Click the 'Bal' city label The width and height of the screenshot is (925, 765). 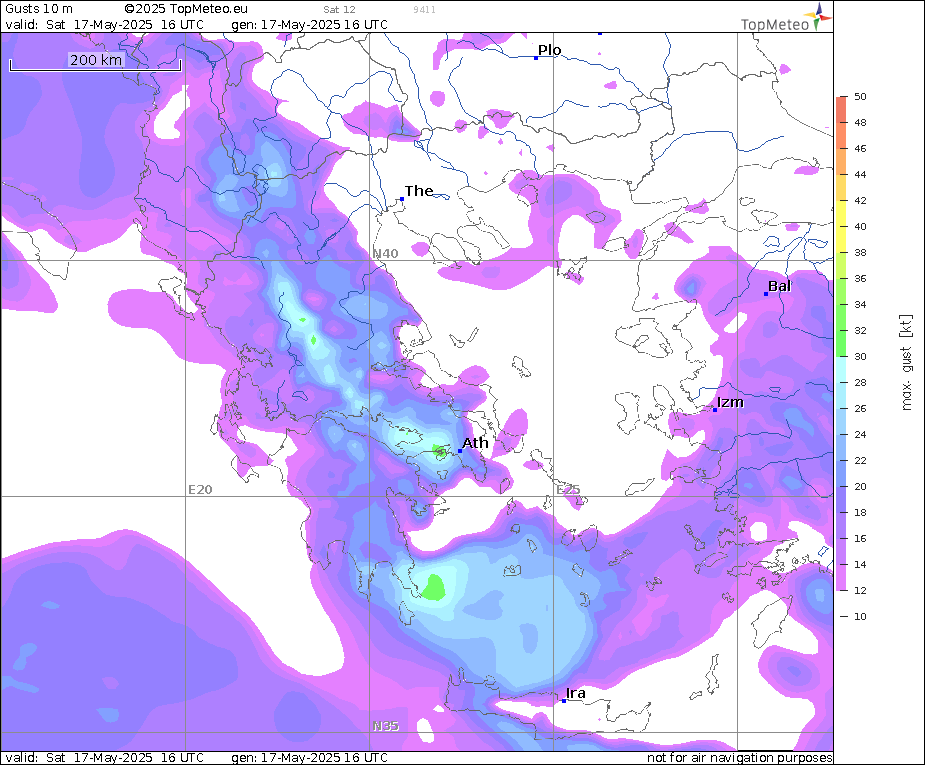779,286
